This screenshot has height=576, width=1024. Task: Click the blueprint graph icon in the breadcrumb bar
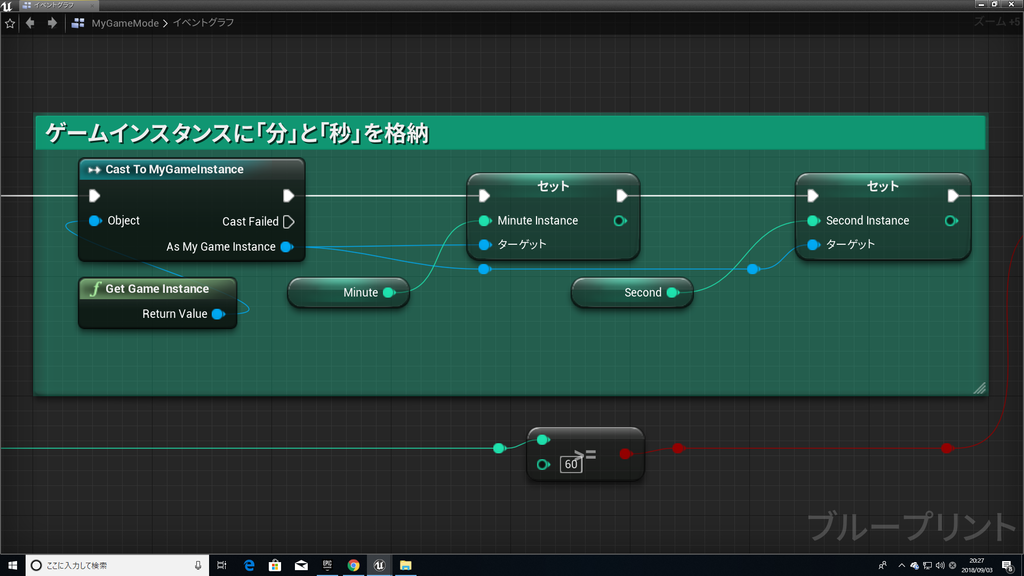point(76,21)
